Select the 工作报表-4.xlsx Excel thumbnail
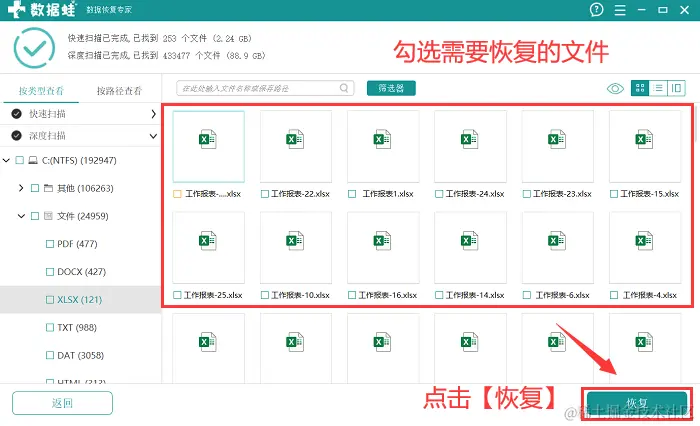Viewport: 700px width, 426px height. pos(645,247)
